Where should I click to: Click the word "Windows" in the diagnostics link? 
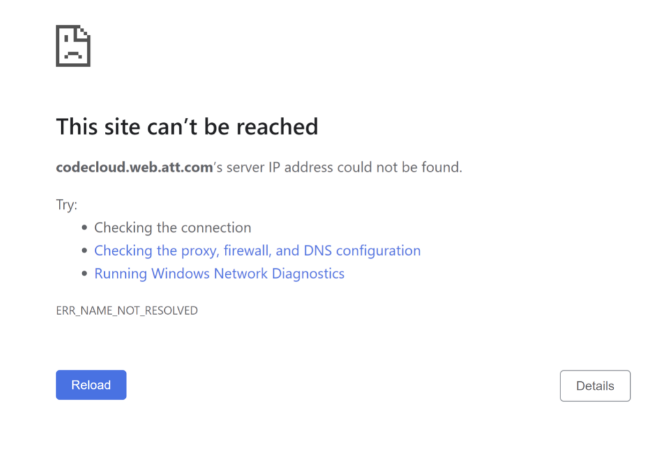click(180, 274)
